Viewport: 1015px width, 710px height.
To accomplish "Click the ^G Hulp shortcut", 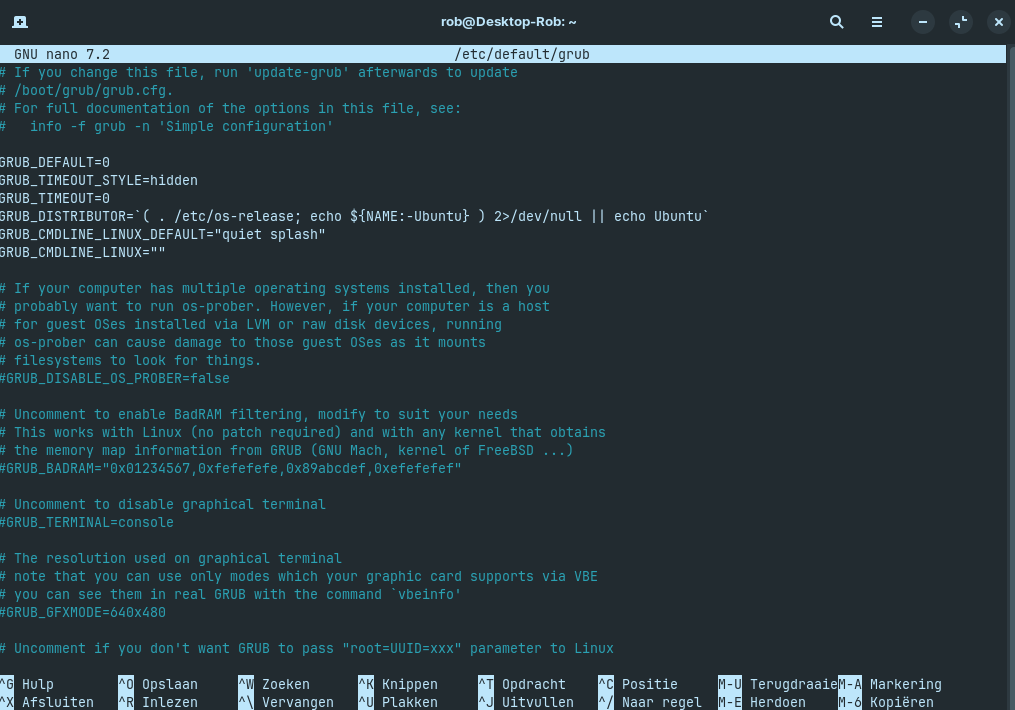I will pyautogui.click(x=28, y=684).
